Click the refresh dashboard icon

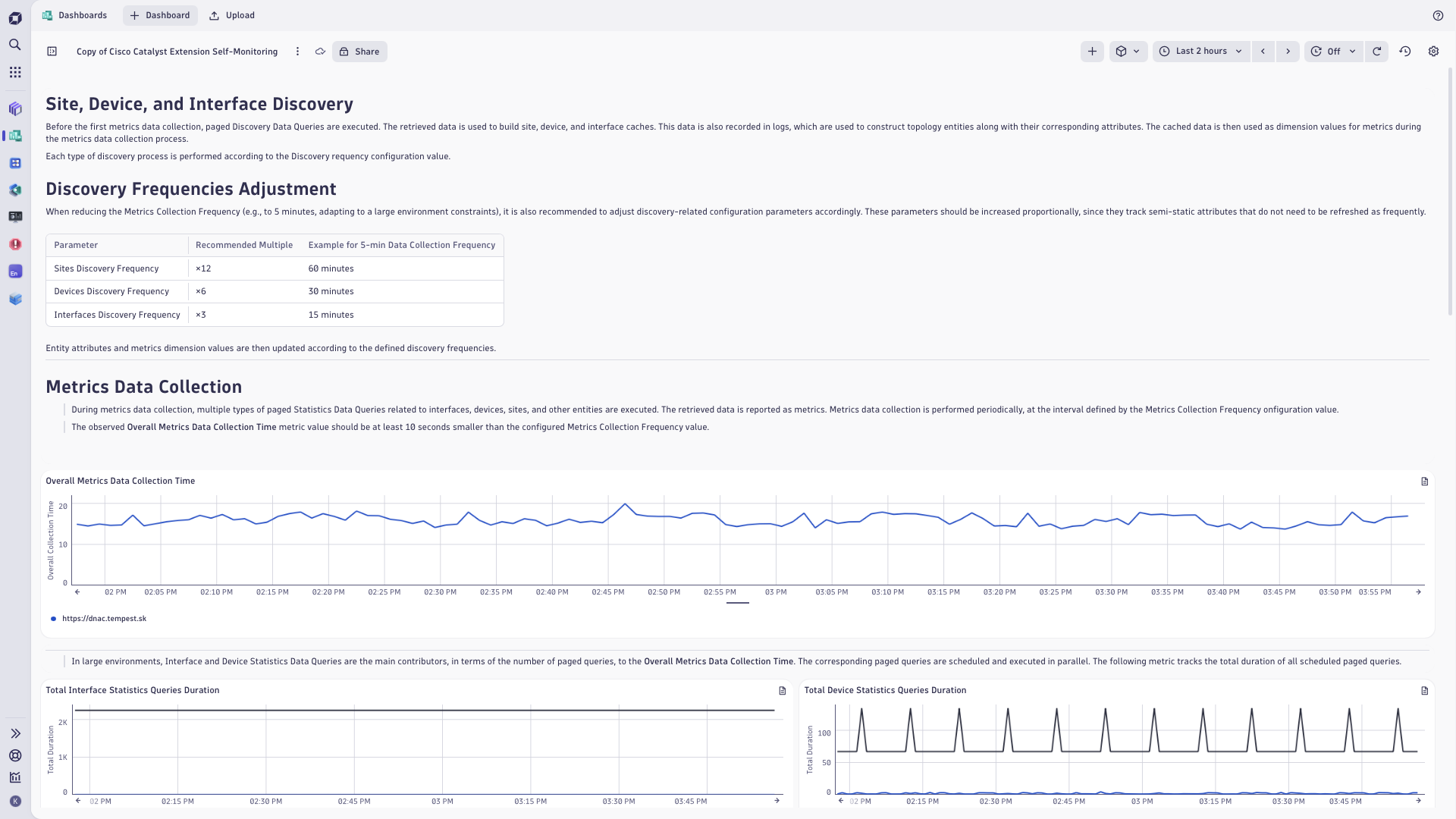tap(1376, 51)
